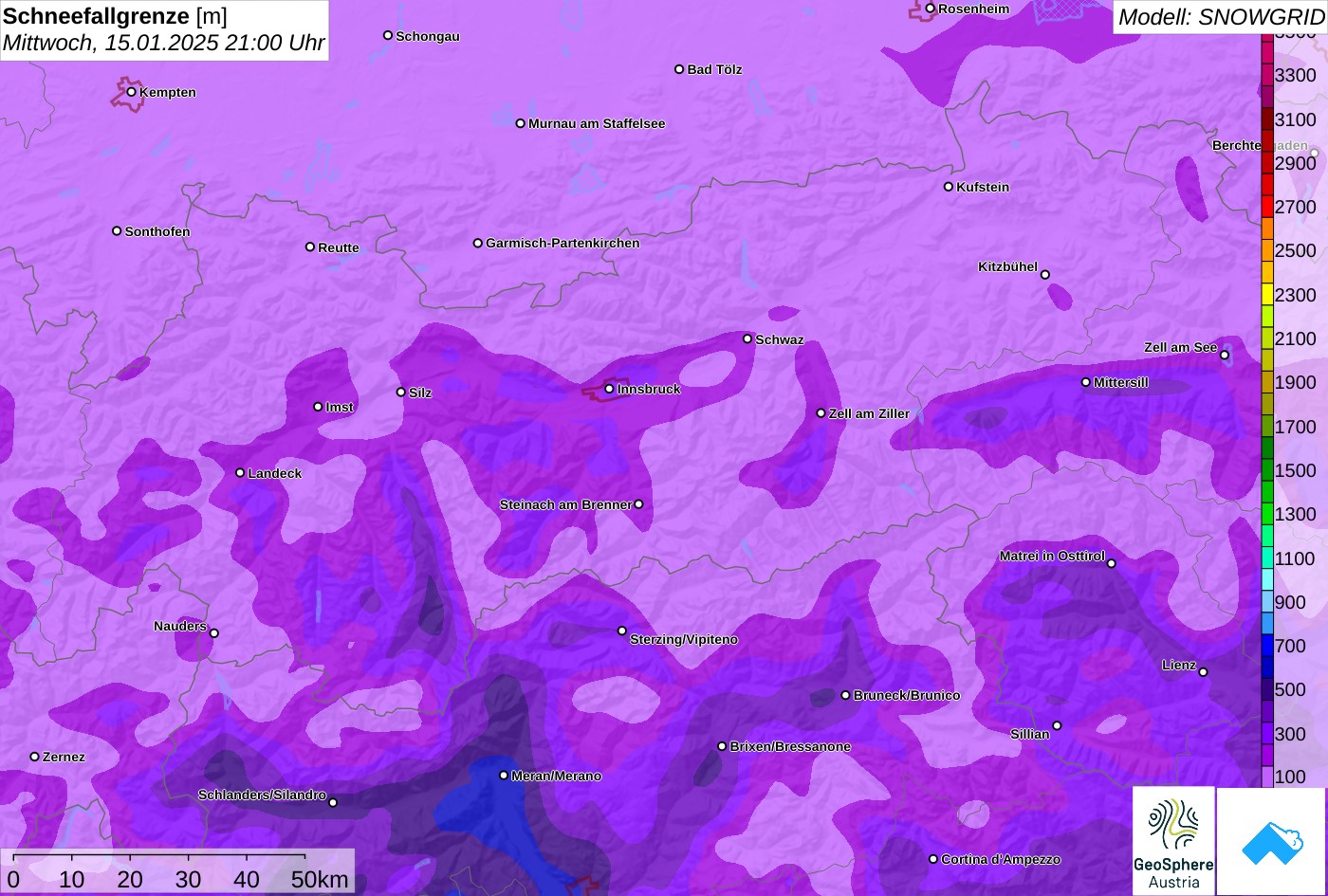Click the Steinach am Brenner label

(565, 504)
